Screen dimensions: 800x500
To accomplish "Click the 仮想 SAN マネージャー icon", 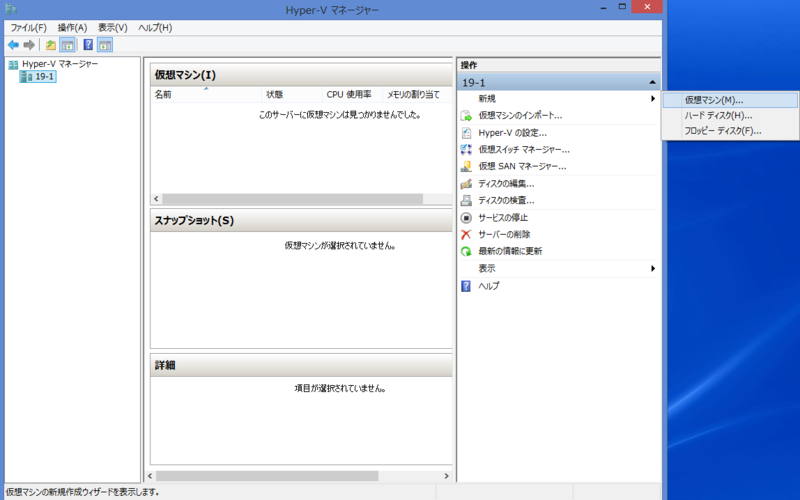I will coord(466,166).
